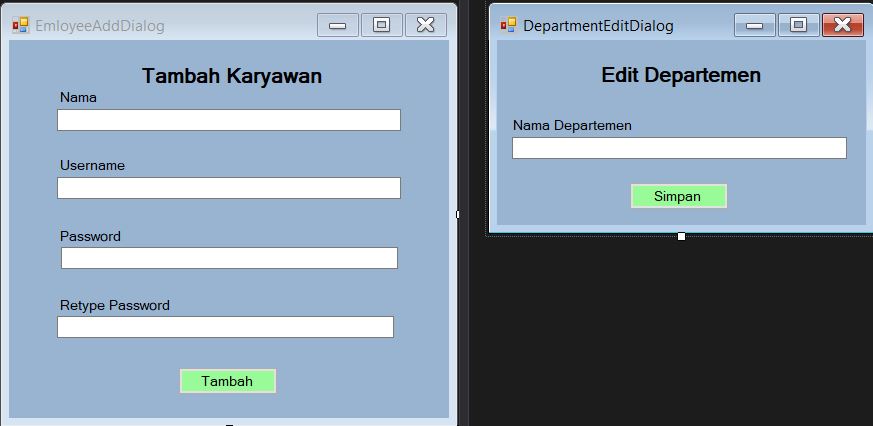Maximize the EmloyeeAddDialog window
This screenshot has width=873, height=426.
click(381, 26)
